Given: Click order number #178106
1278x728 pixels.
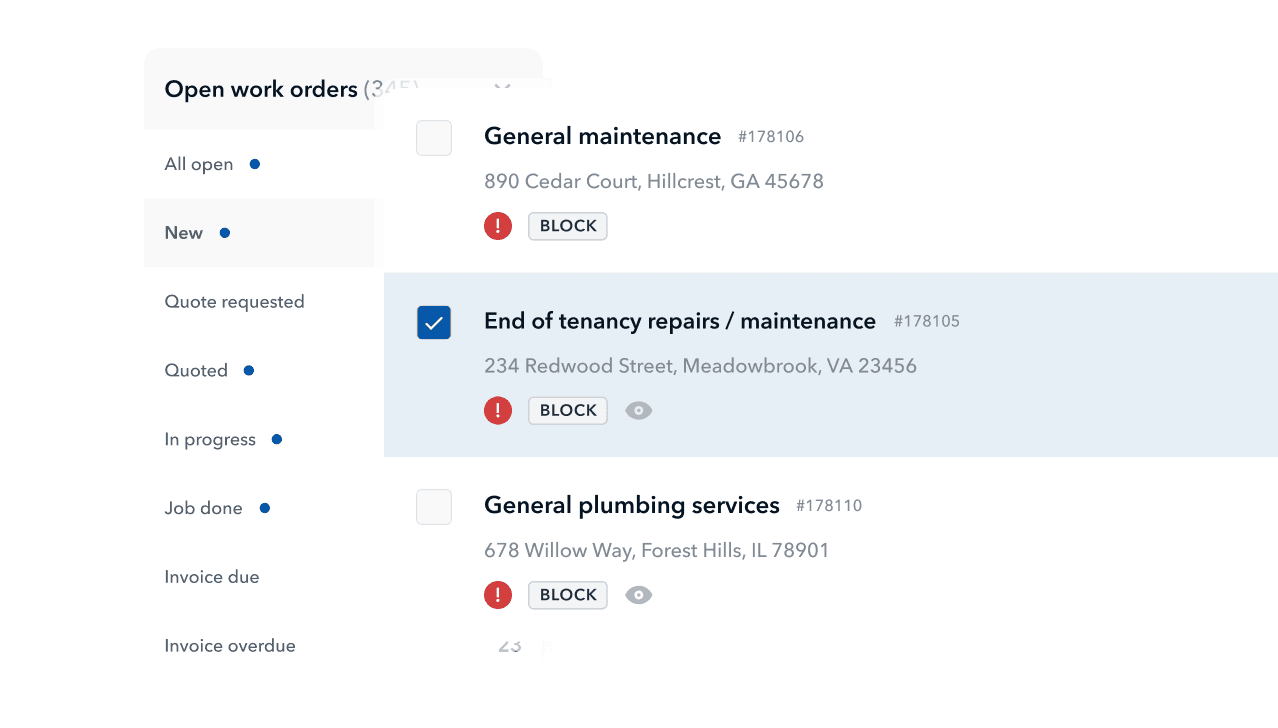Looking at the screenshot, I should pos(771,137).
